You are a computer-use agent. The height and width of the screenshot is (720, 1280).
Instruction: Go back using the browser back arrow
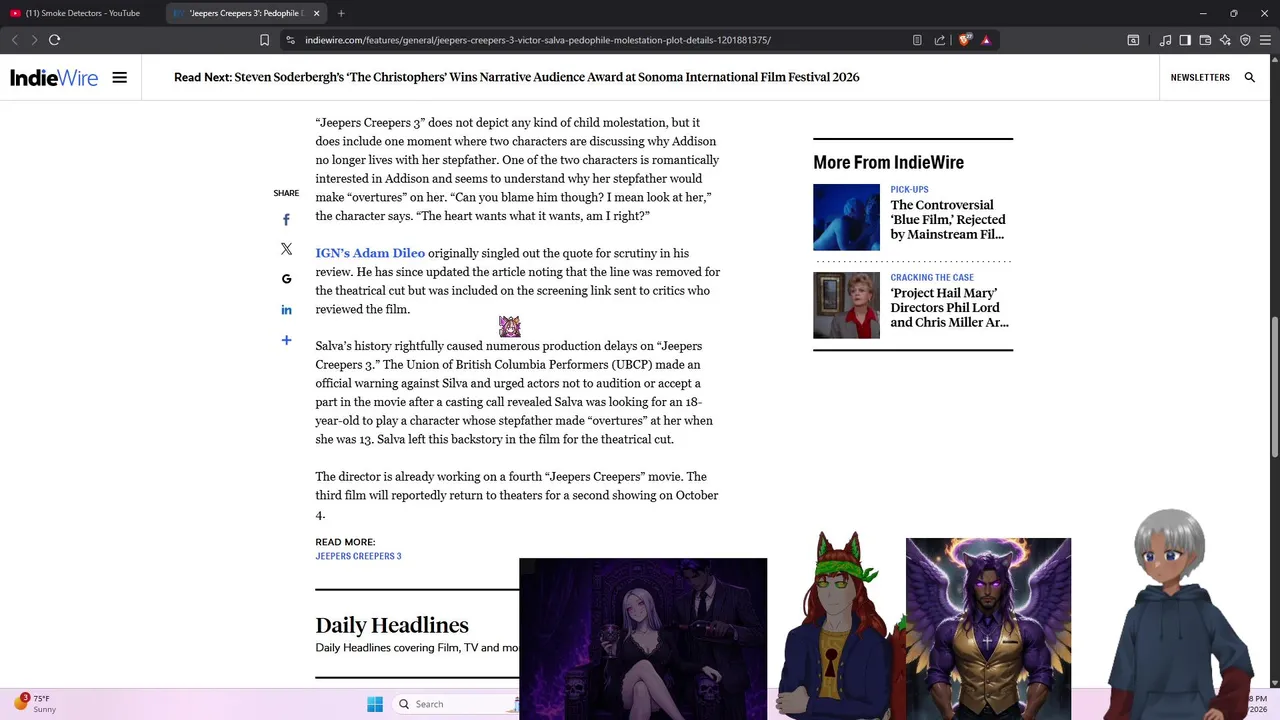pyautogui.click(x=14, y=40)
